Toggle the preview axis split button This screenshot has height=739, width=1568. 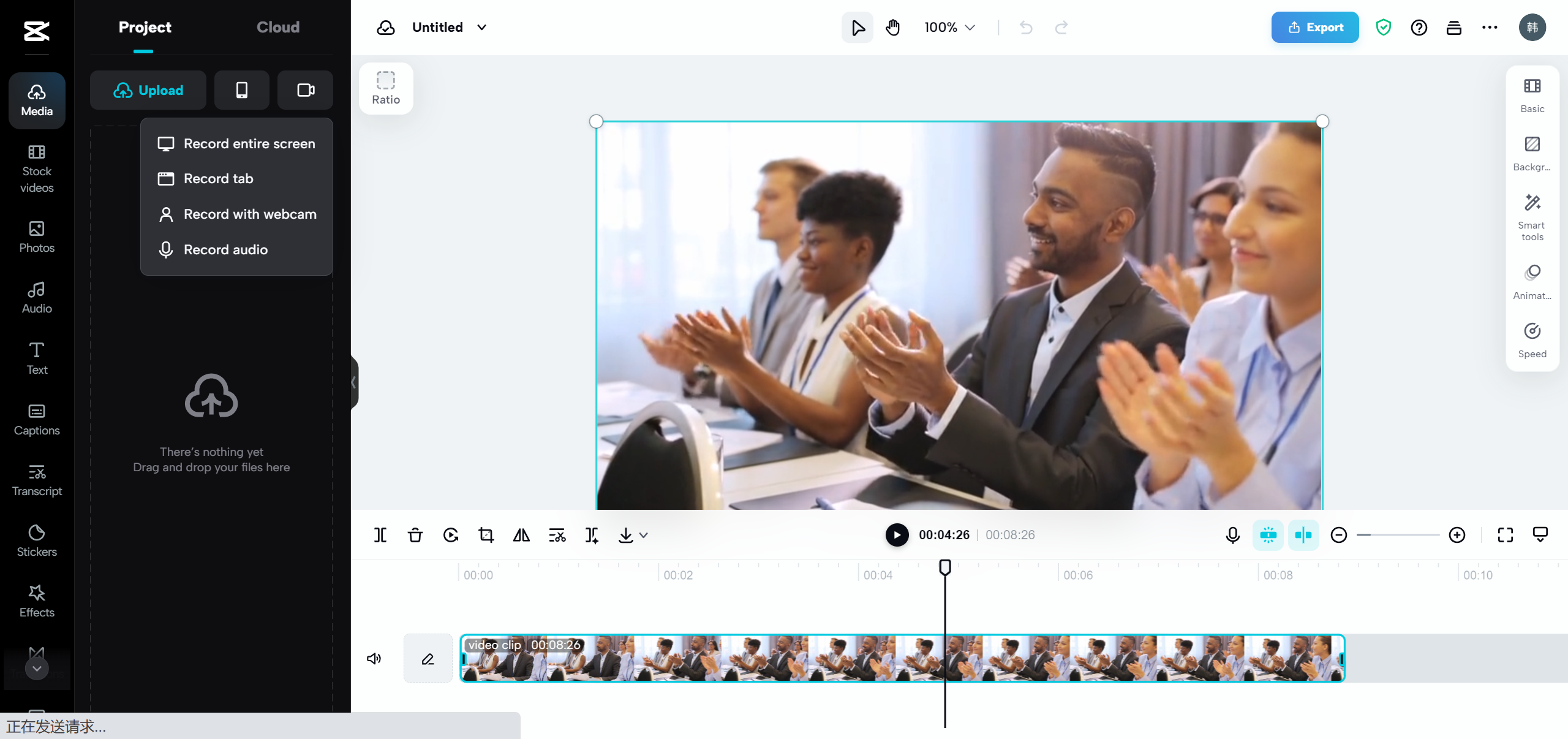1303,535
